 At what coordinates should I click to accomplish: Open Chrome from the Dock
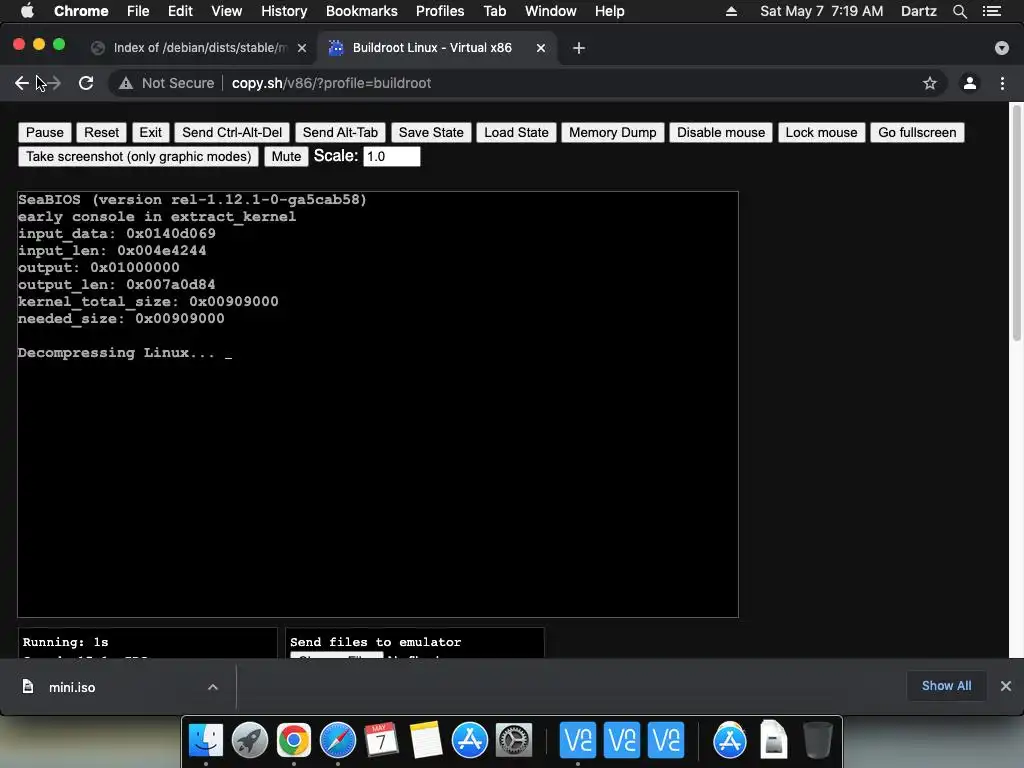tap(293, 740)
